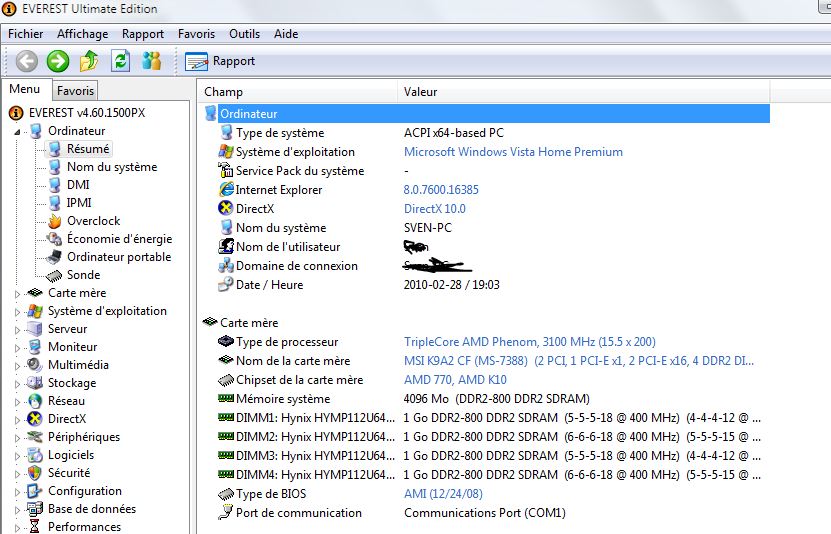Click the Performances hourglass icon
Screen dimensions: 831x534
point(35,527)
